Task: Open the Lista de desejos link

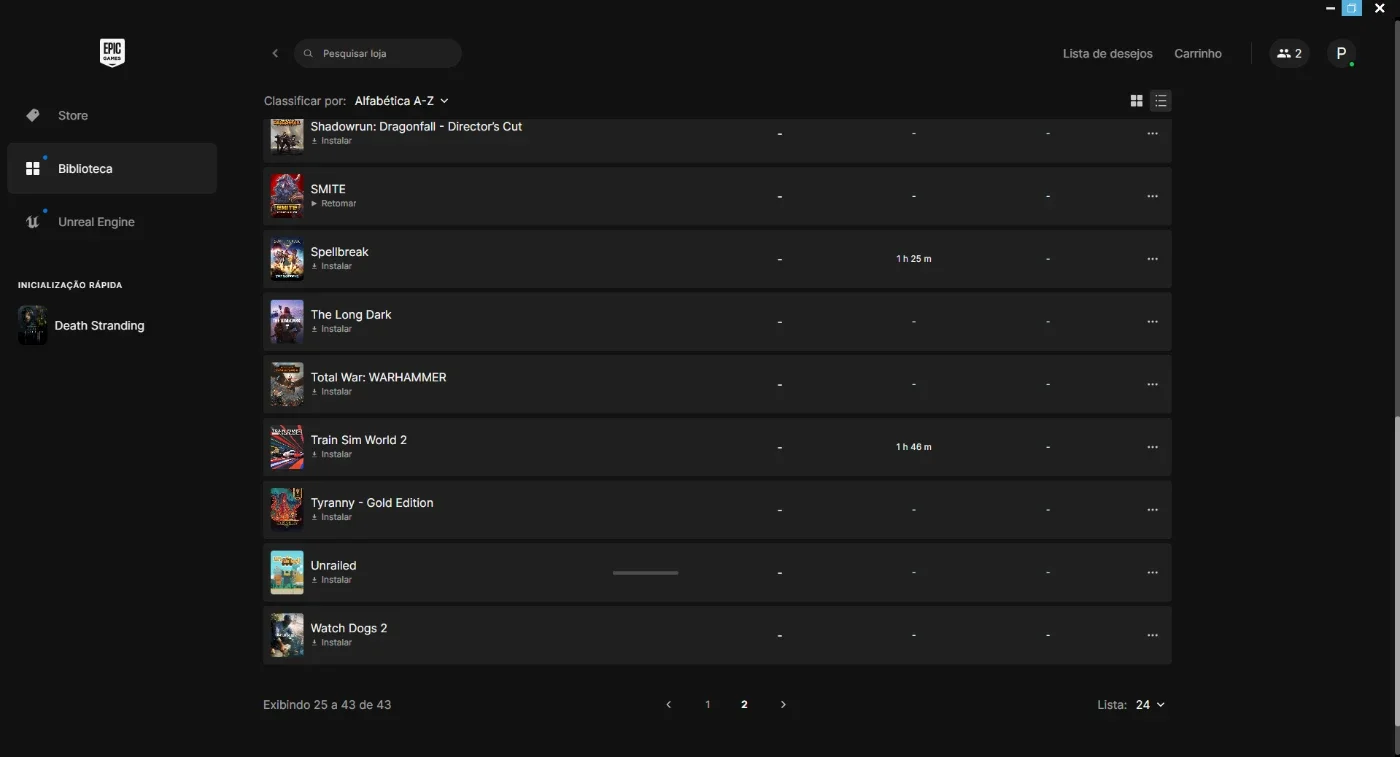Action: pyautogui.click(x=1107, y=54)
